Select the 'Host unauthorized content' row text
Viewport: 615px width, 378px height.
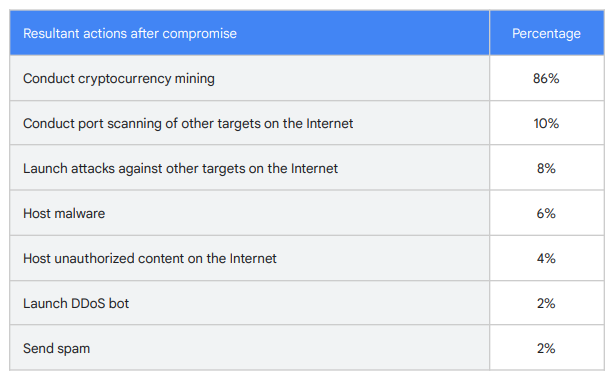click(150, 258)
